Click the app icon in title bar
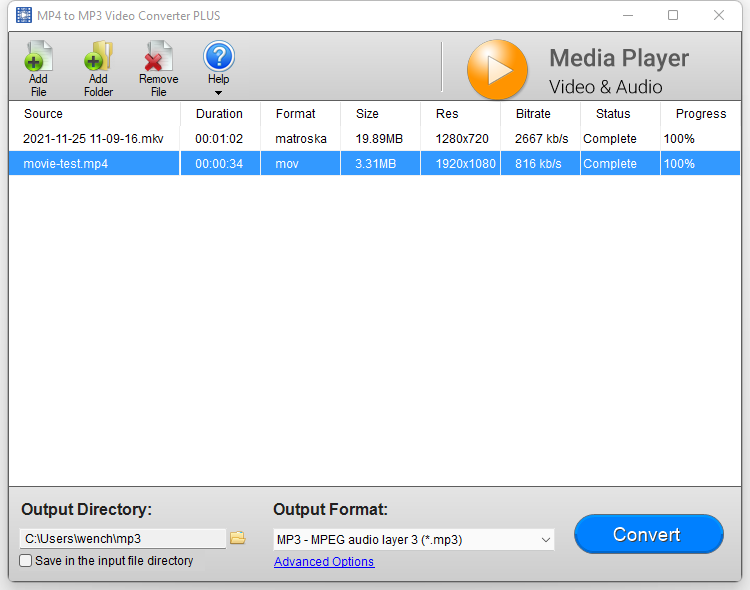Viewport: 750px width, 590px height. click(24, 15)
